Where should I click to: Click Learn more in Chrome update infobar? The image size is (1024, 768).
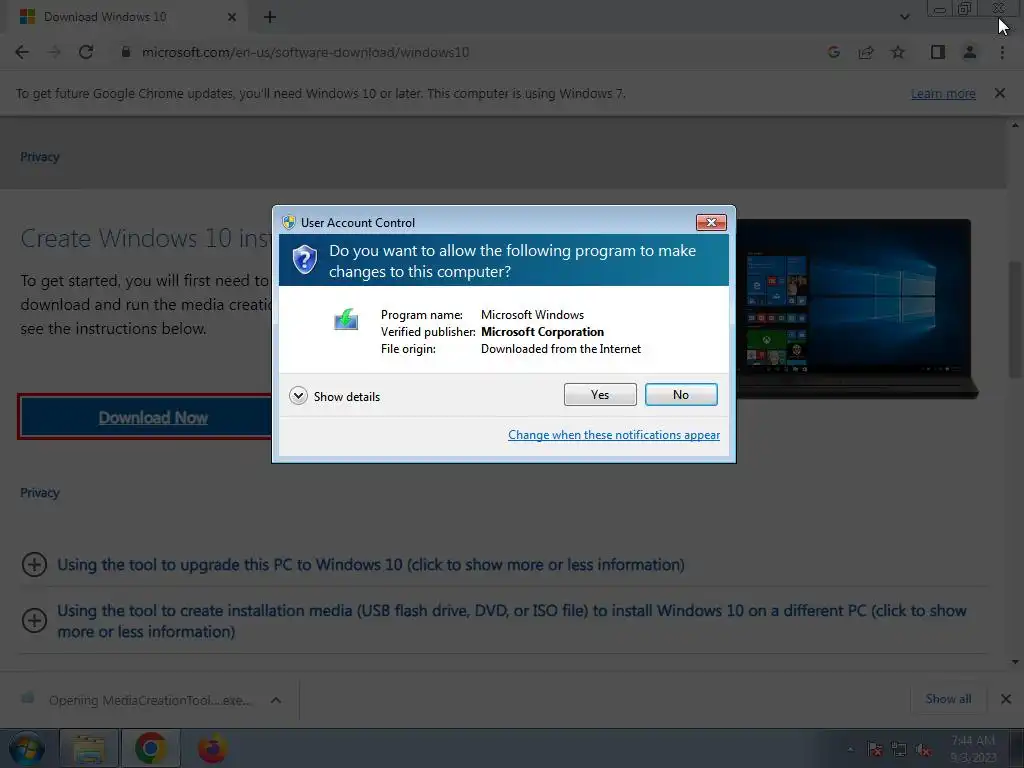tap(943, 93)
